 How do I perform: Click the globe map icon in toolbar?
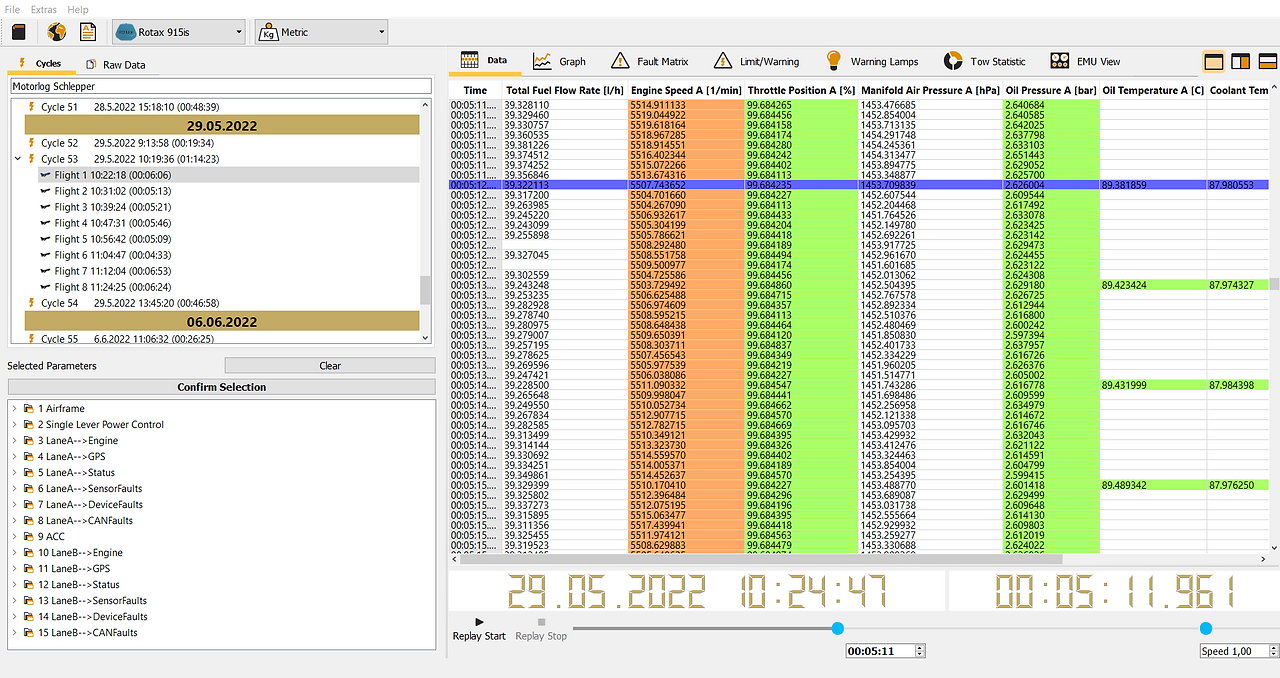tap(57, 32)
